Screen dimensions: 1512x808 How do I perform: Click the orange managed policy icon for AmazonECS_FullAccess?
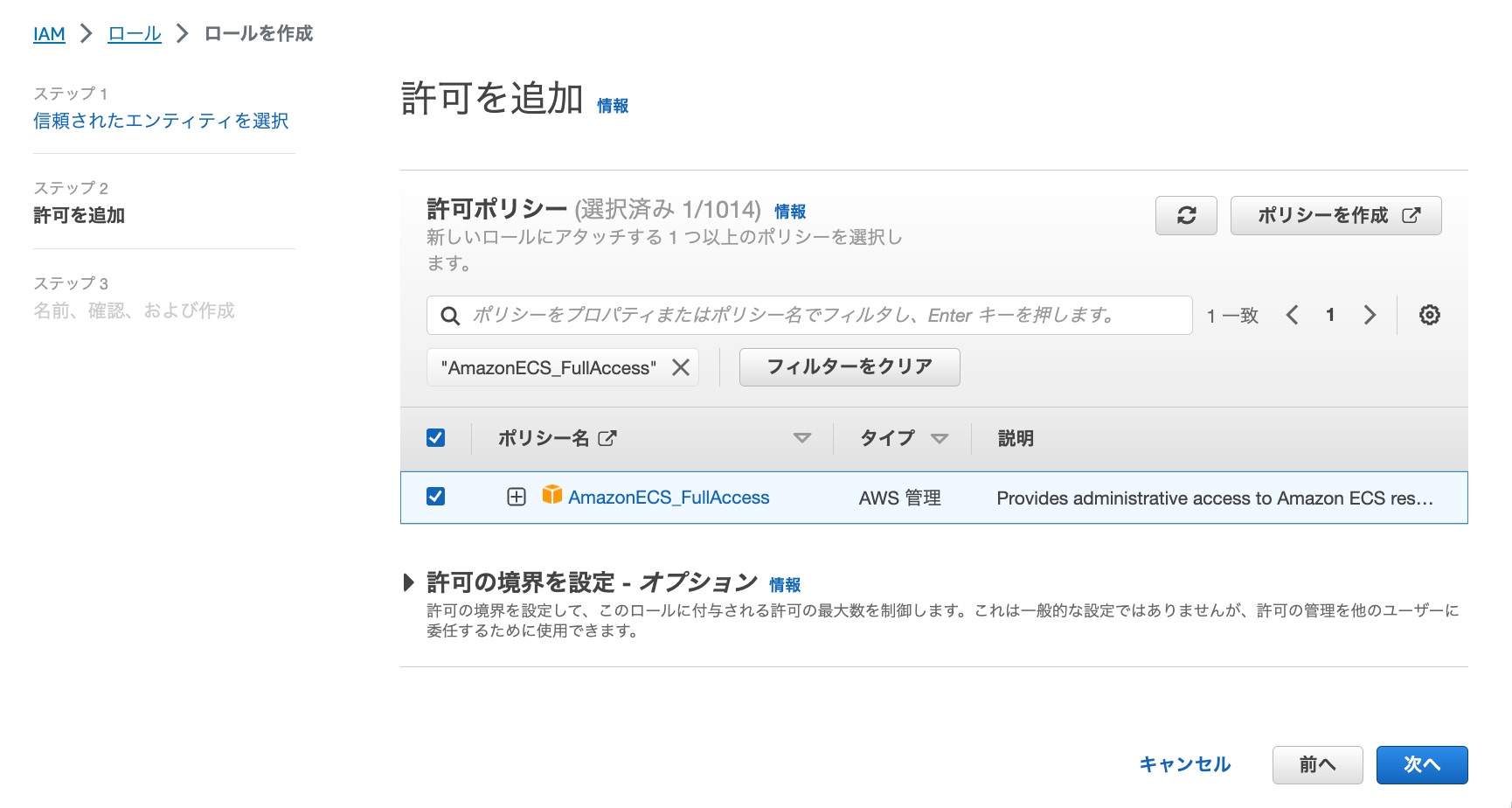tap(551, 497)
